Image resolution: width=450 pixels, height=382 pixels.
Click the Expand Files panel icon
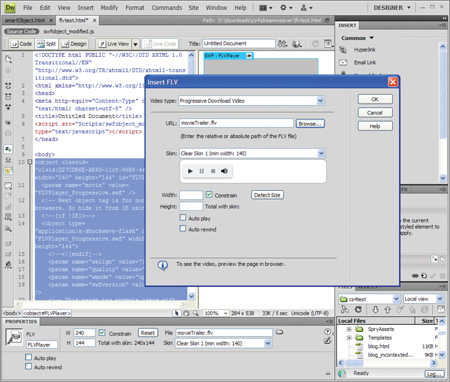click(441, 309)
